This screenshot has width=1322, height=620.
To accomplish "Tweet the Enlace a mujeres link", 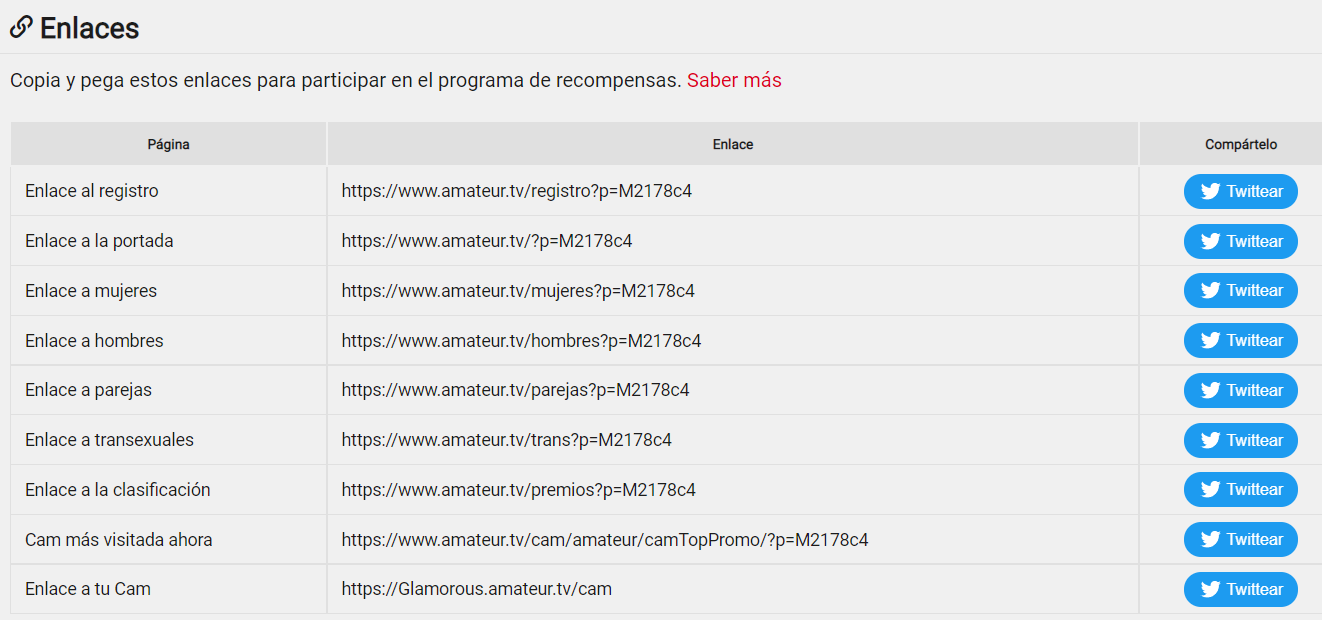I will (x=1240, y=291).
